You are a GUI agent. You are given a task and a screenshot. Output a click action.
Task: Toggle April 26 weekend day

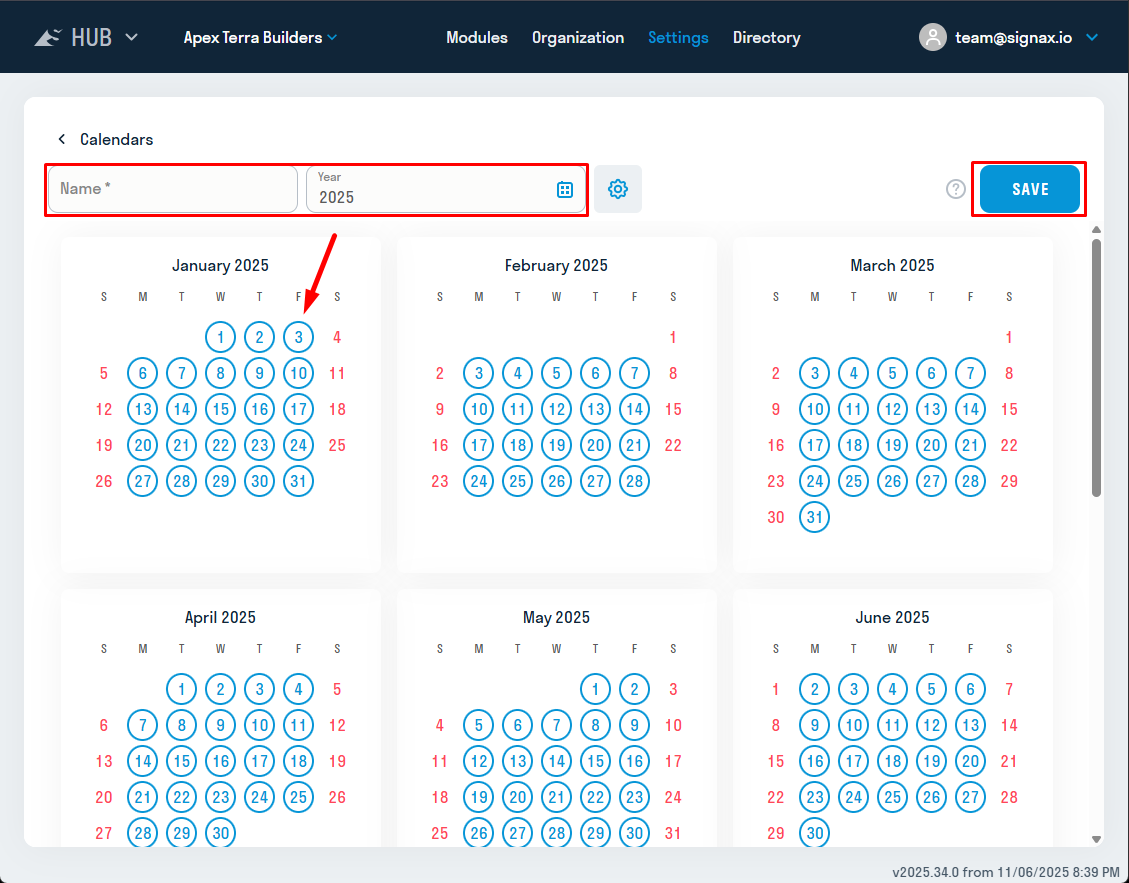pos(337,797)
